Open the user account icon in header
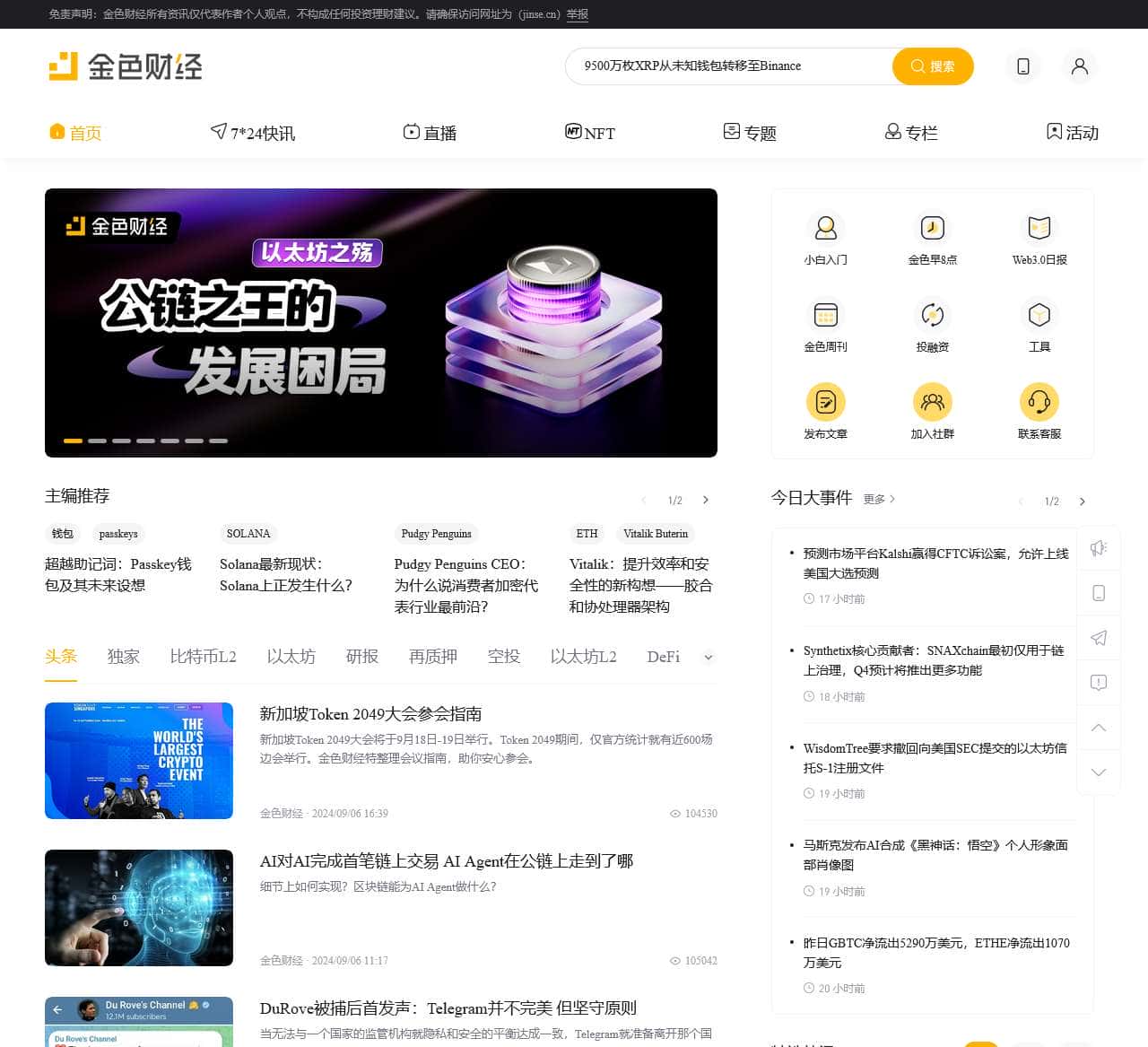Viewport: 1148px width, 1047px height. pos(1080,66)
